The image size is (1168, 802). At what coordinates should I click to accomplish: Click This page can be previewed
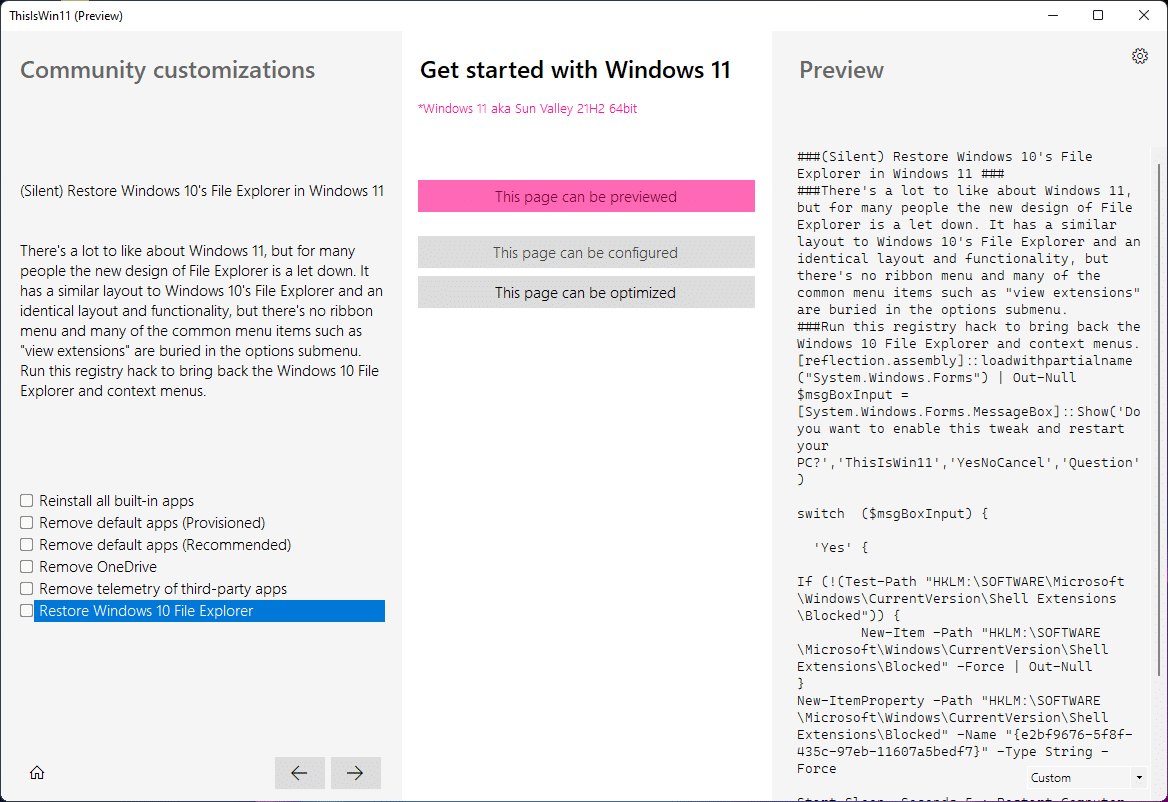(x=586, y=196)
